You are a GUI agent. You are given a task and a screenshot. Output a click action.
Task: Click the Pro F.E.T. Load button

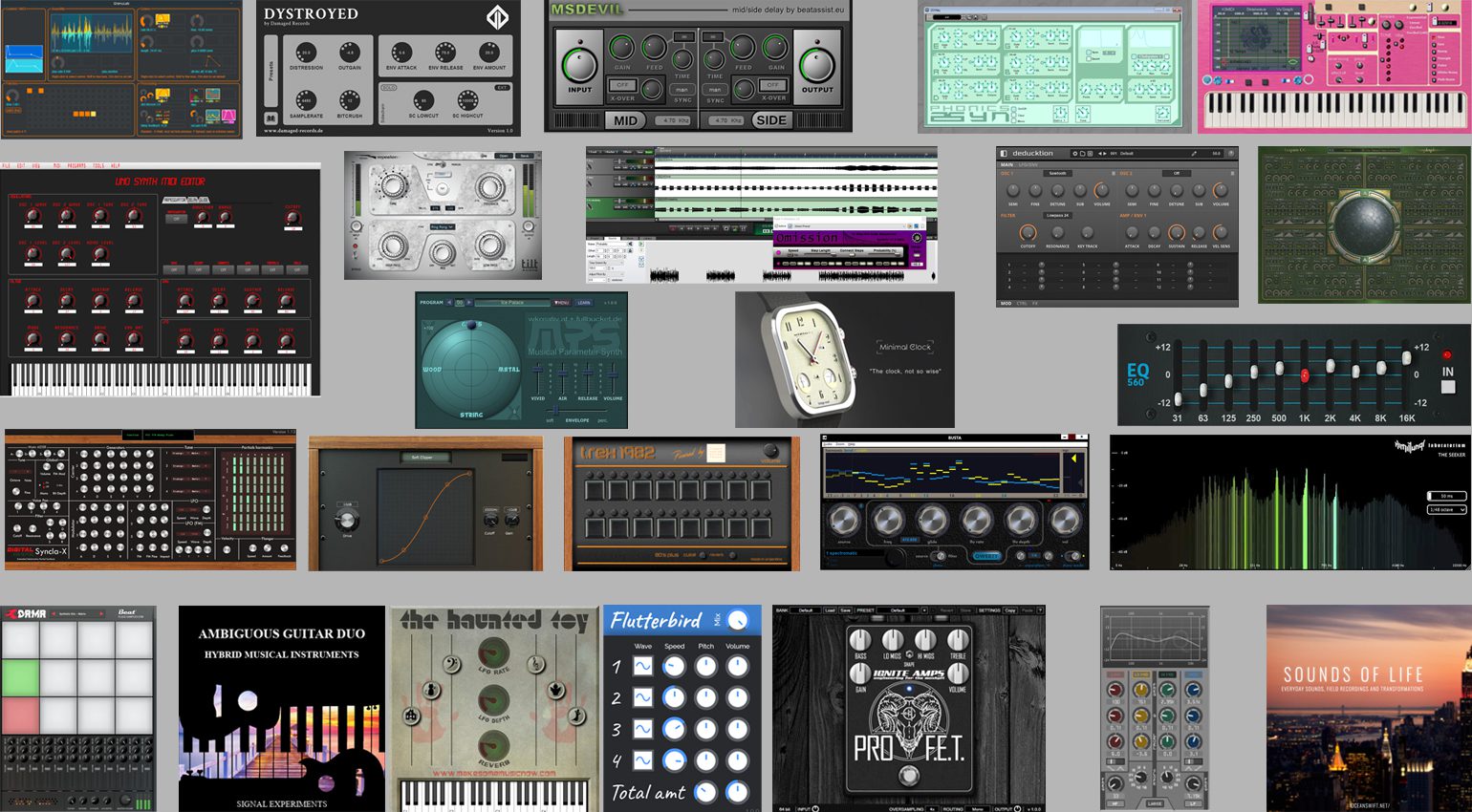(x=830, y=610)
